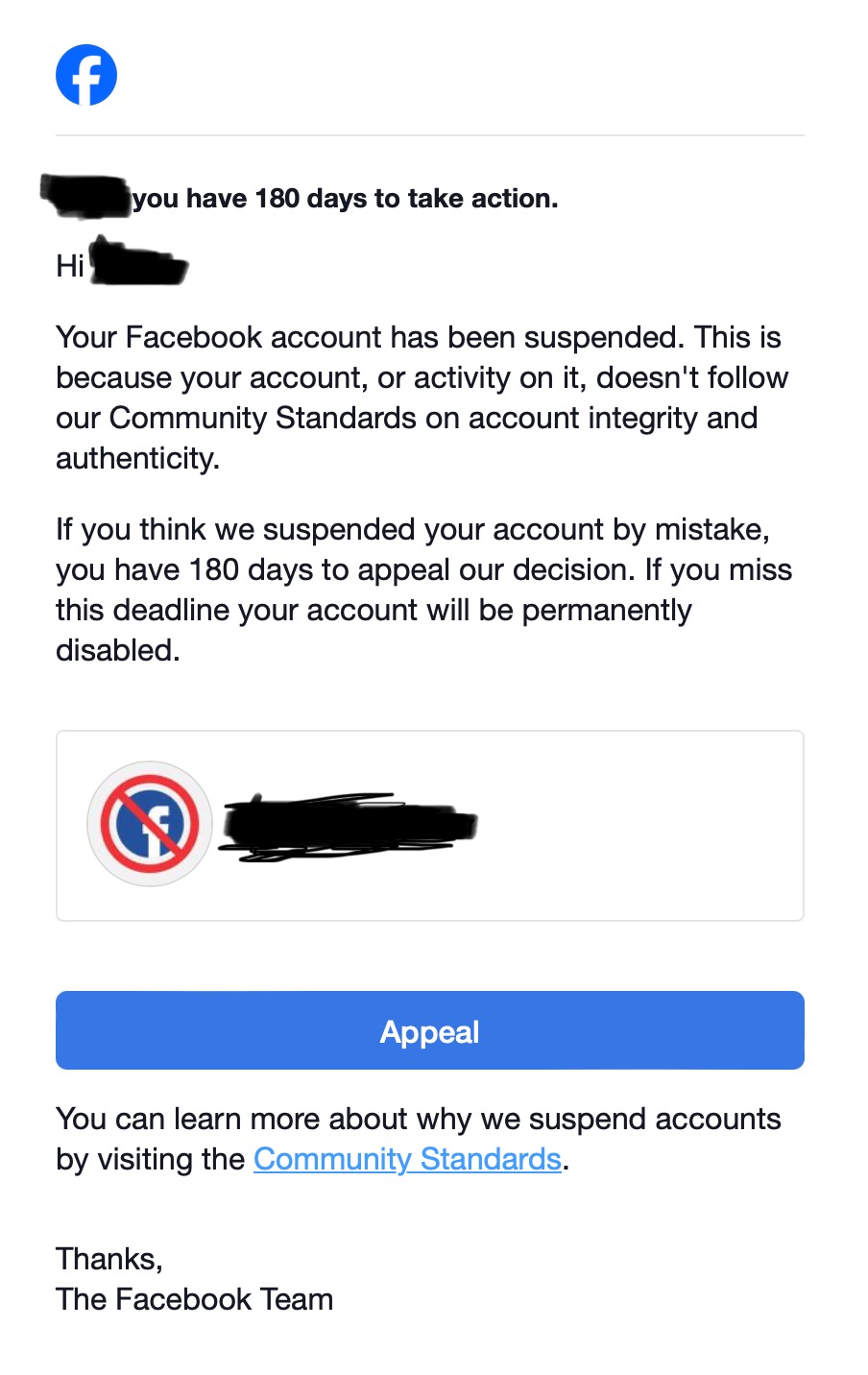
Task: Click the redacted name before the bold heading
Action: [86, 197]
